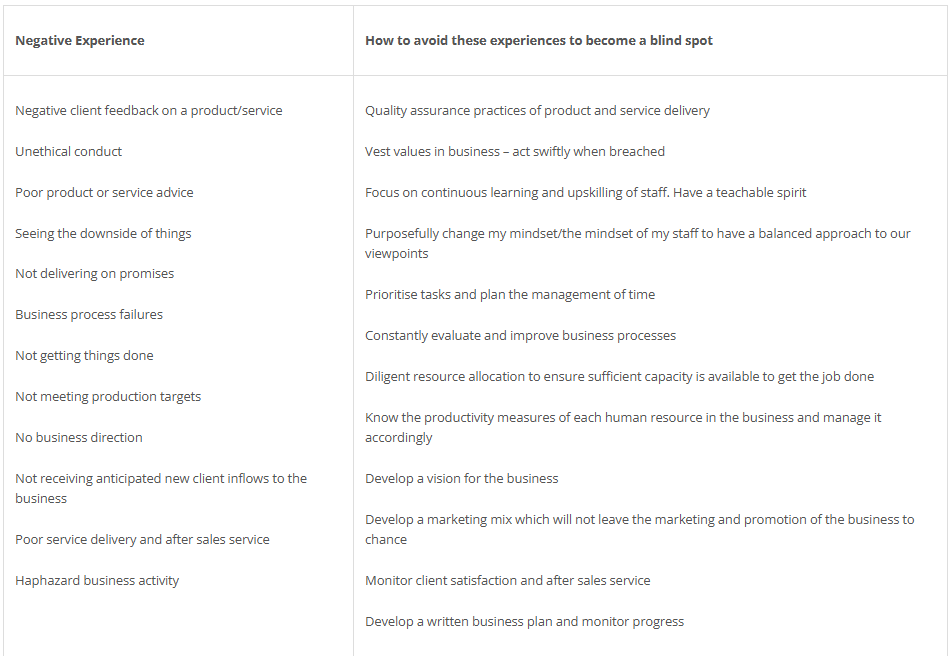Click 'Seeing the downside of things'

[103, 234]
